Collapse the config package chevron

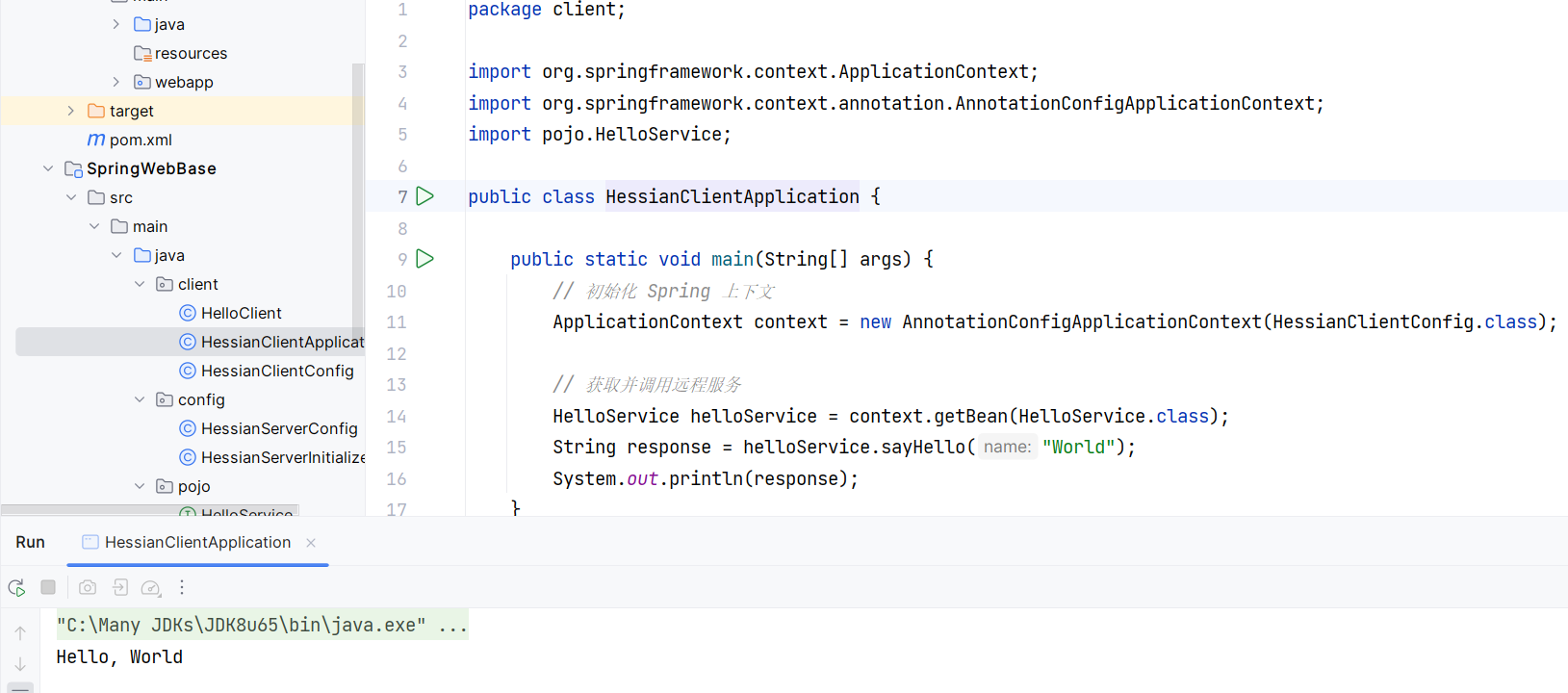pos(140,399)
